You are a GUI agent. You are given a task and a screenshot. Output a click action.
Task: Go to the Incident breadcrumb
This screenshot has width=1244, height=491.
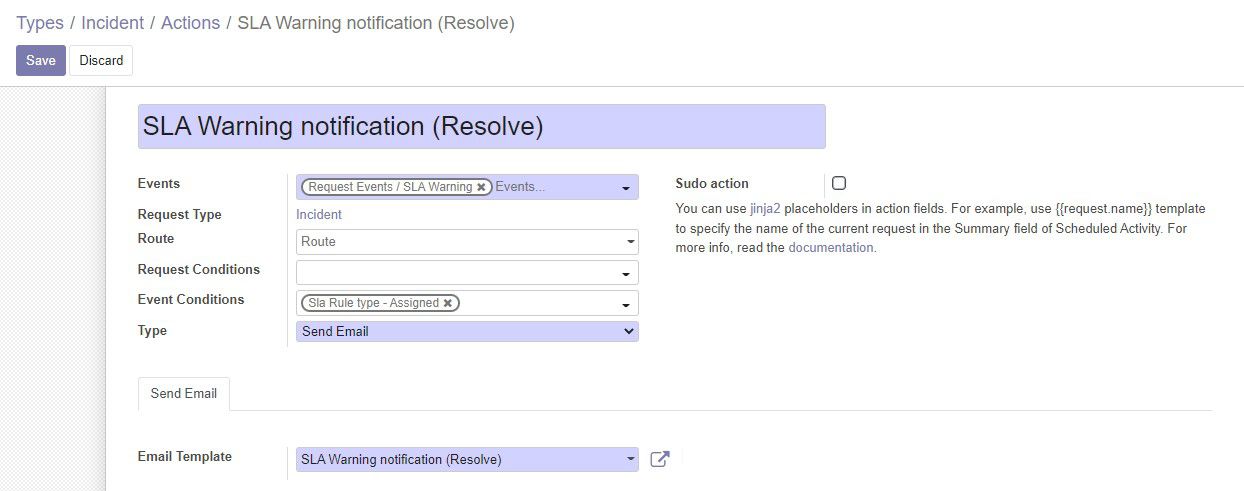click(113, 23)
